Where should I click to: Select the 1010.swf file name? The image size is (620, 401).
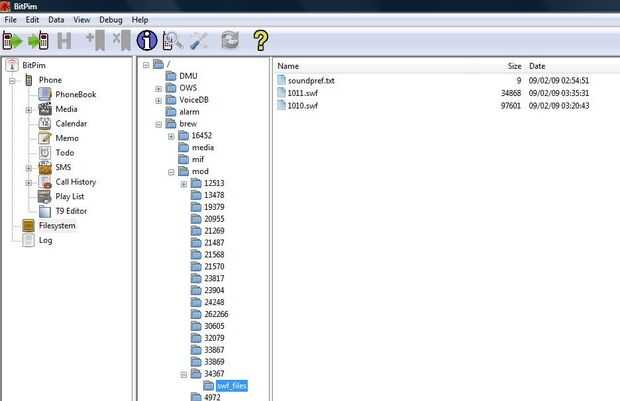pyautogui.click(x=302, y=106)
